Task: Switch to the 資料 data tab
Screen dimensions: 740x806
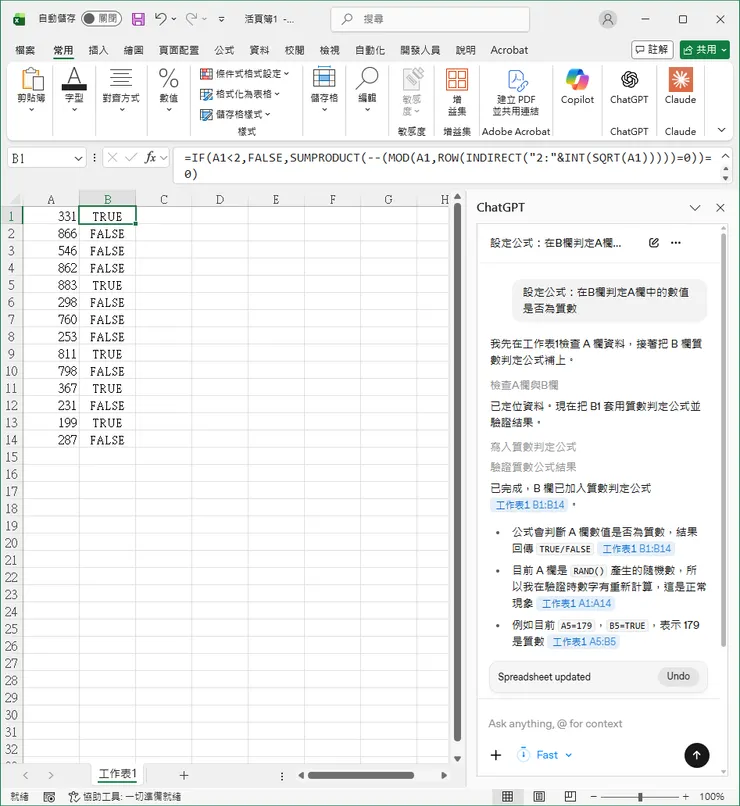Action: [x=259, y=50]
